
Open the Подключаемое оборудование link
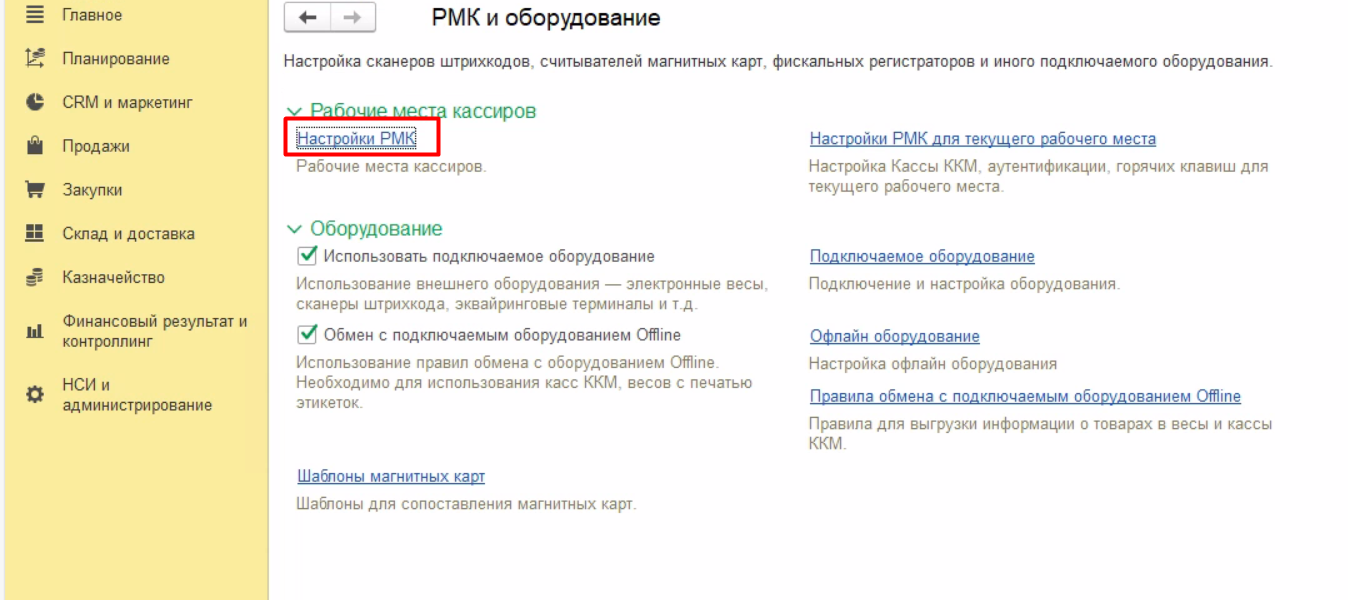921,257
